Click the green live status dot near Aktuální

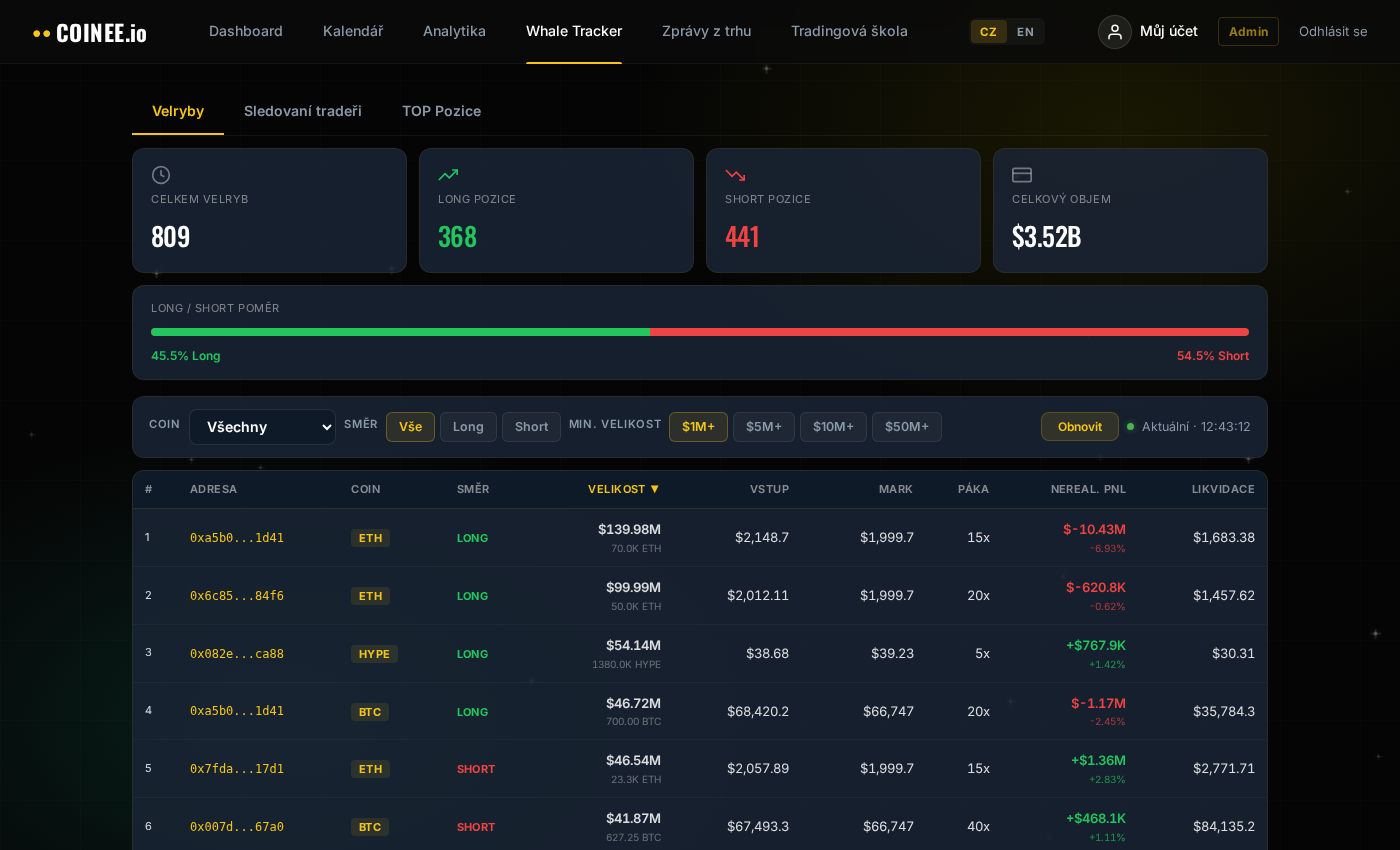1130,426
